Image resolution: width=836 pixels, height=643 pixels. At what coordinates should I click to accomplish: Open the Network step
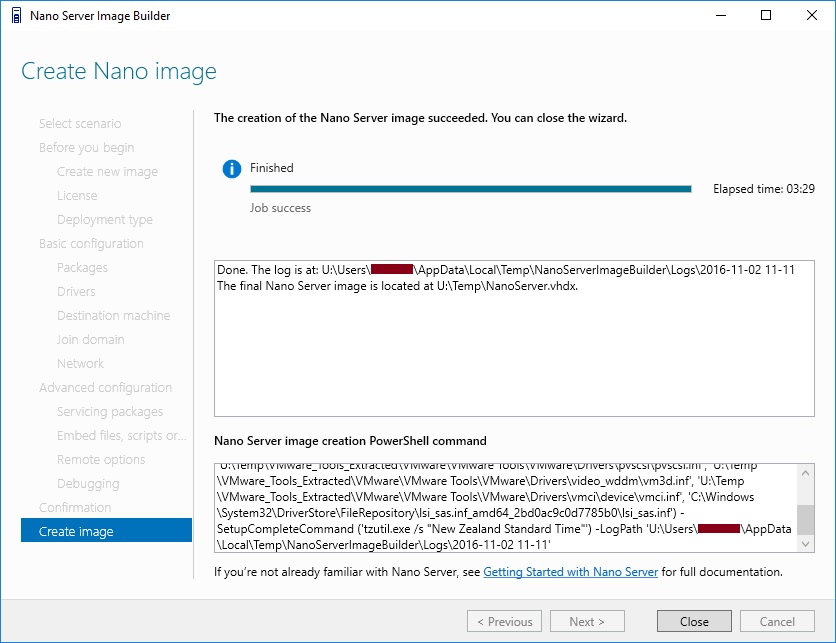81,364
